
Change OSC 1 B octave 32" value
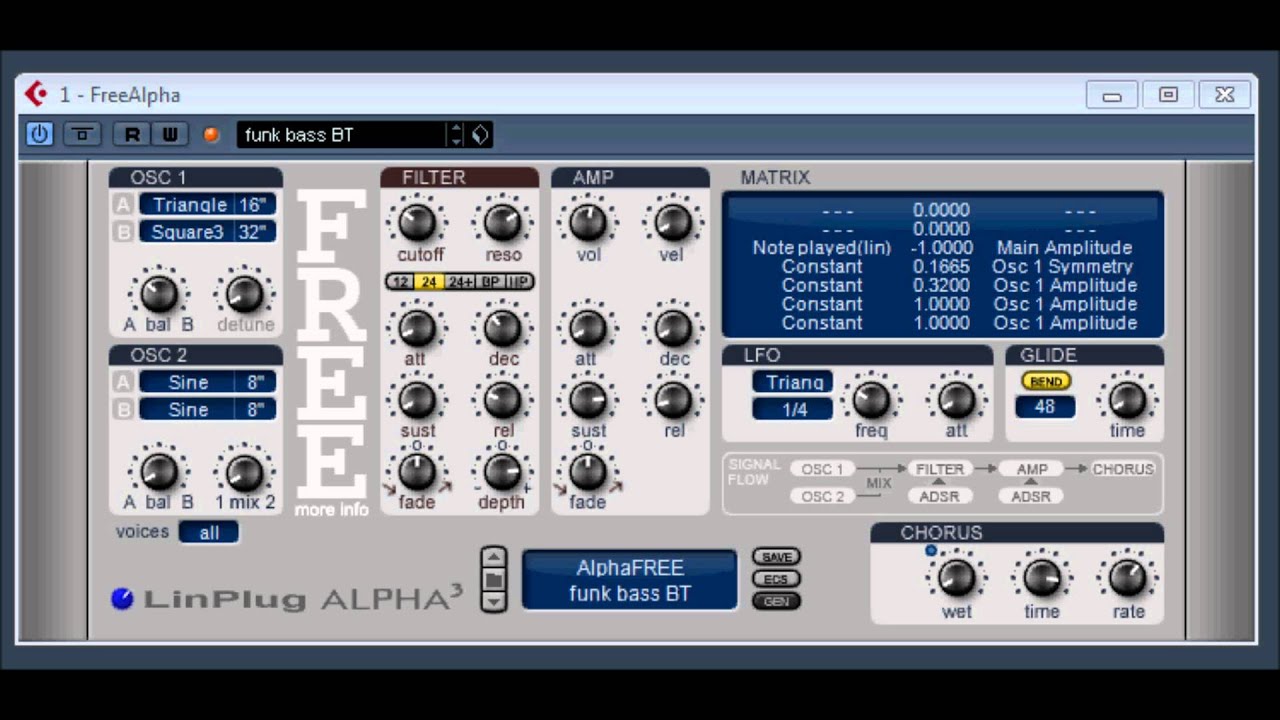[x=257, y=232]
